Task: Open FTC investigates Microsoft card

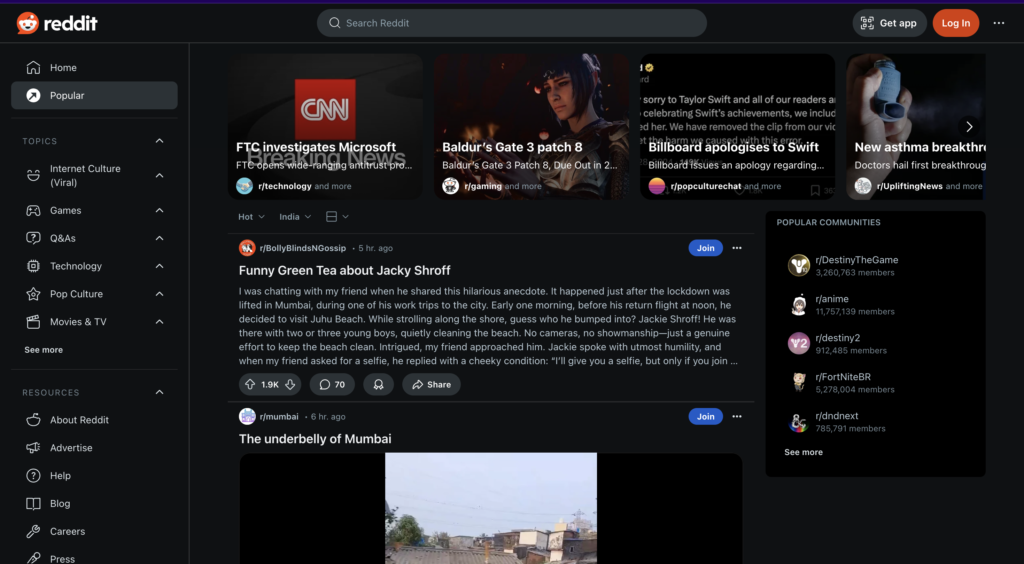Action: coord(325,127)
